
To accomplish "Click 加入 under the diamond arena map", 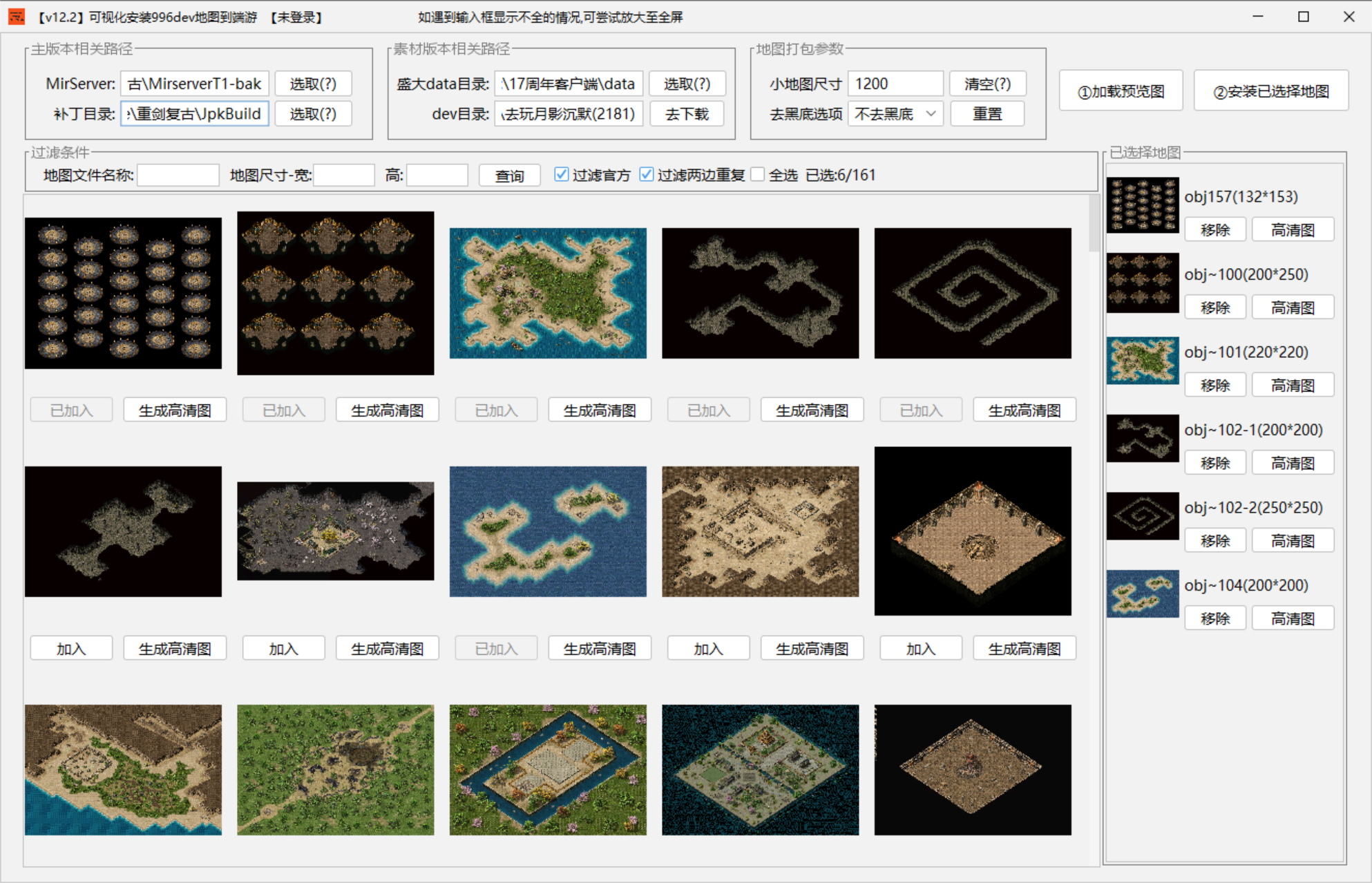I will 920,649.
